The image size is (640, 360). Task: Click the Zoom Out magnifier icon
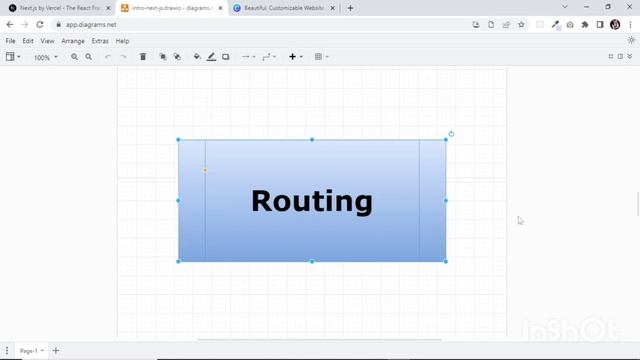89,57
